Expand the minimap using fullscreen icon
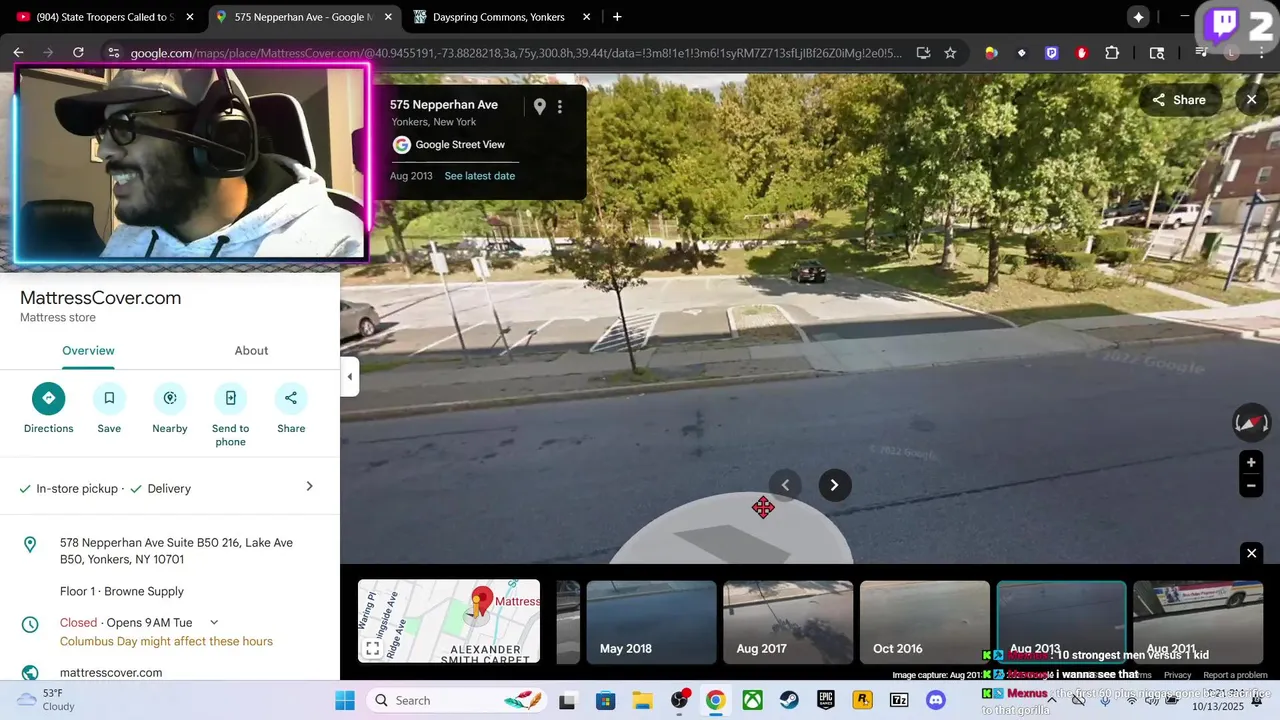1280x720 pixels. click(x=372, y=649)
